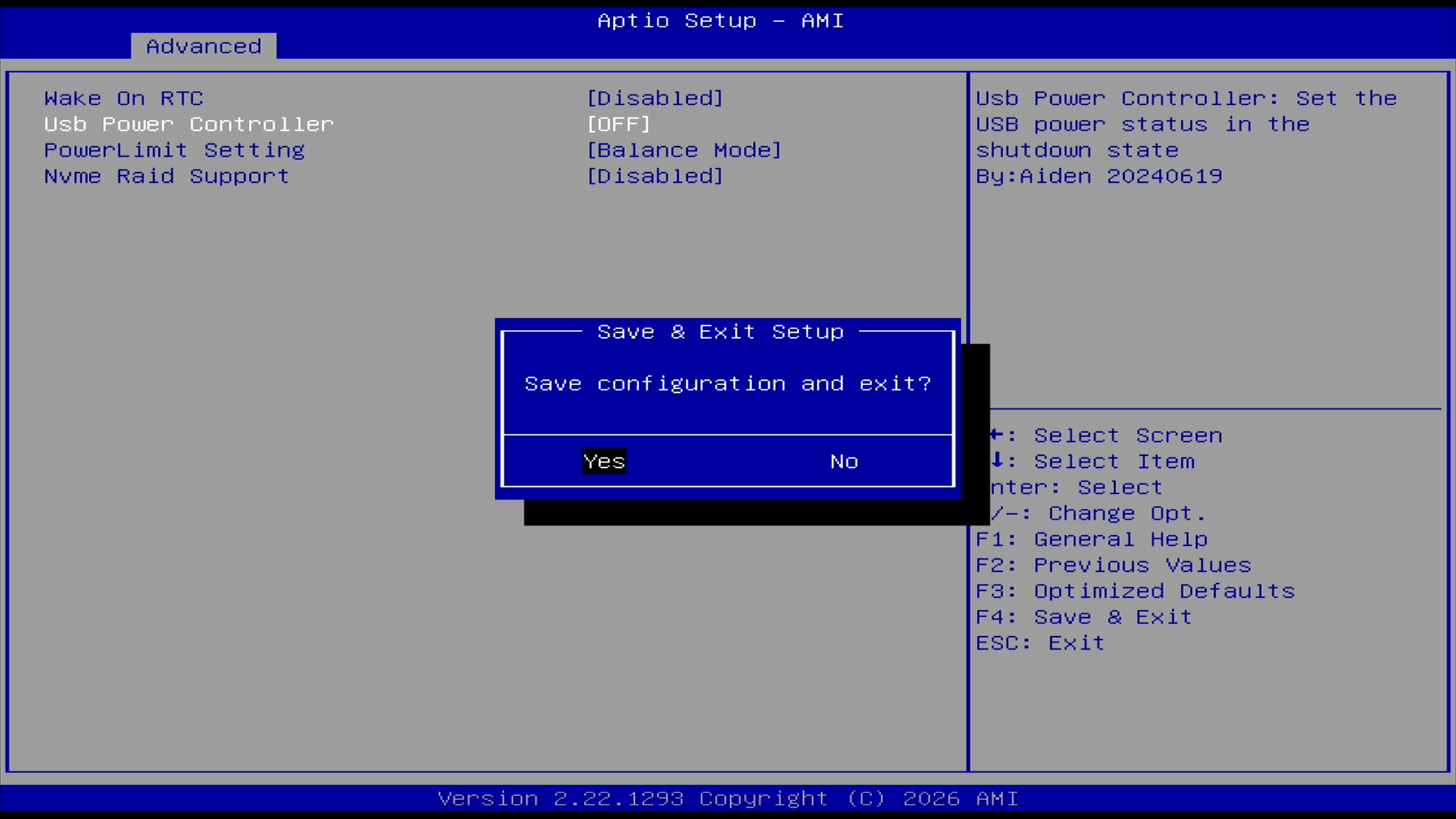Click the 'By:Aiden 20240619' help text
This screenshot has height=819, width=1456.
click(1099, 176)
